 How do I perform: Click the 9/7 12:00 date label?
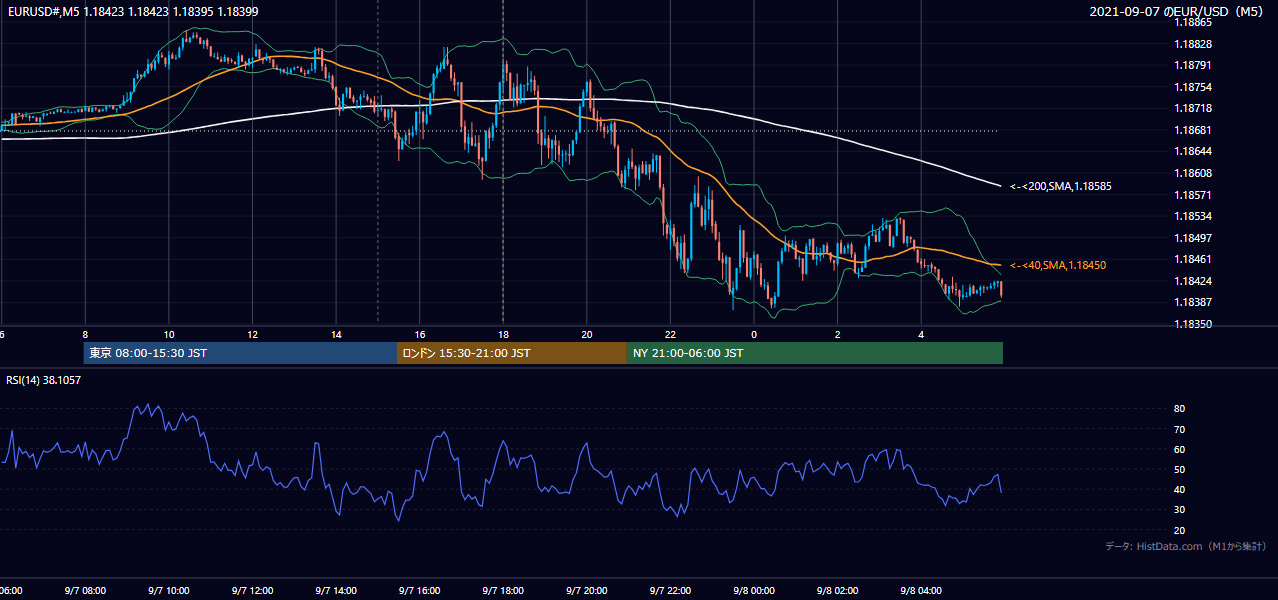[x=252, y=591]
